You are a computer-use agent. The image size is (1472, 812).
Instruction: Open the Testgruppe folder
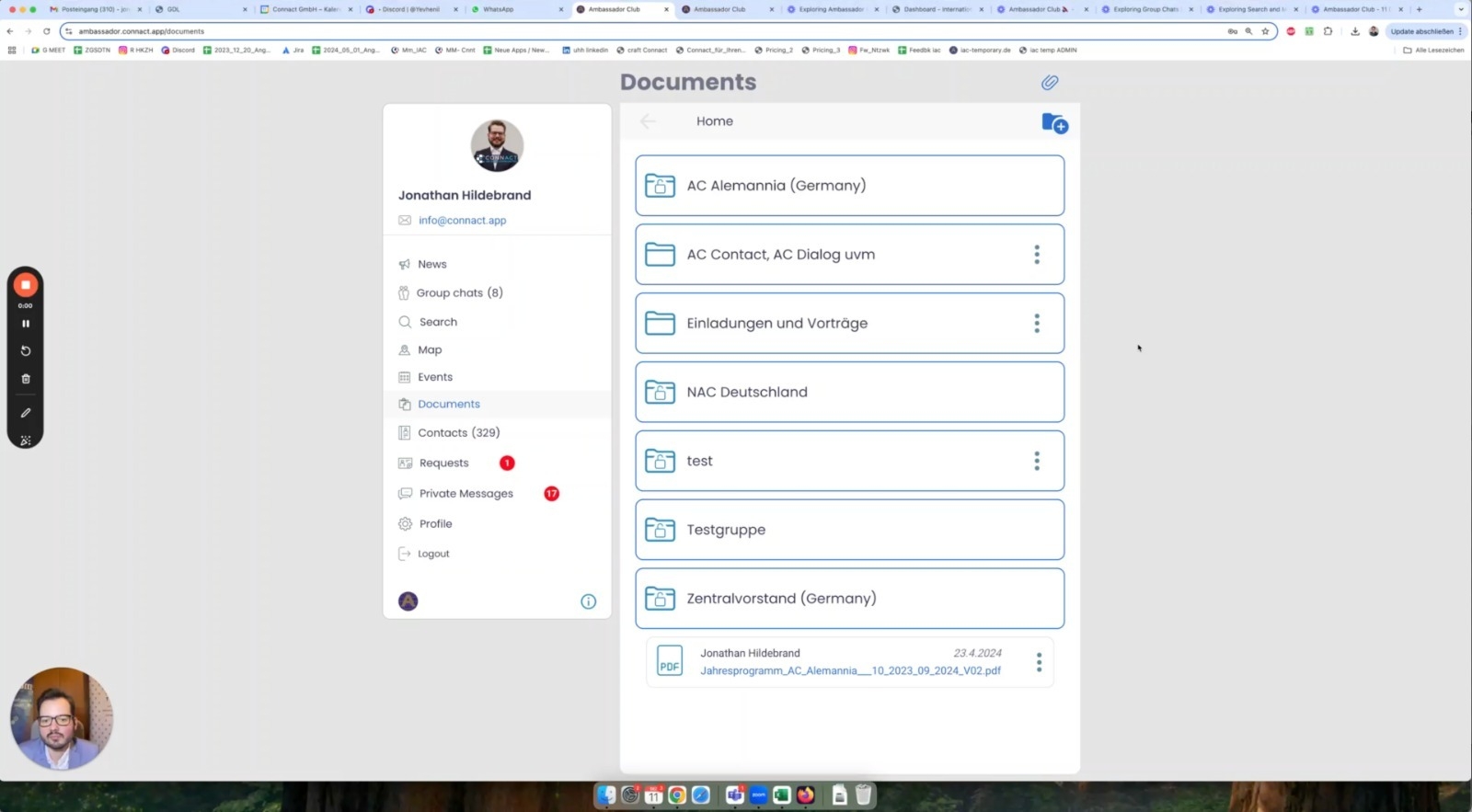pos(849,530)
